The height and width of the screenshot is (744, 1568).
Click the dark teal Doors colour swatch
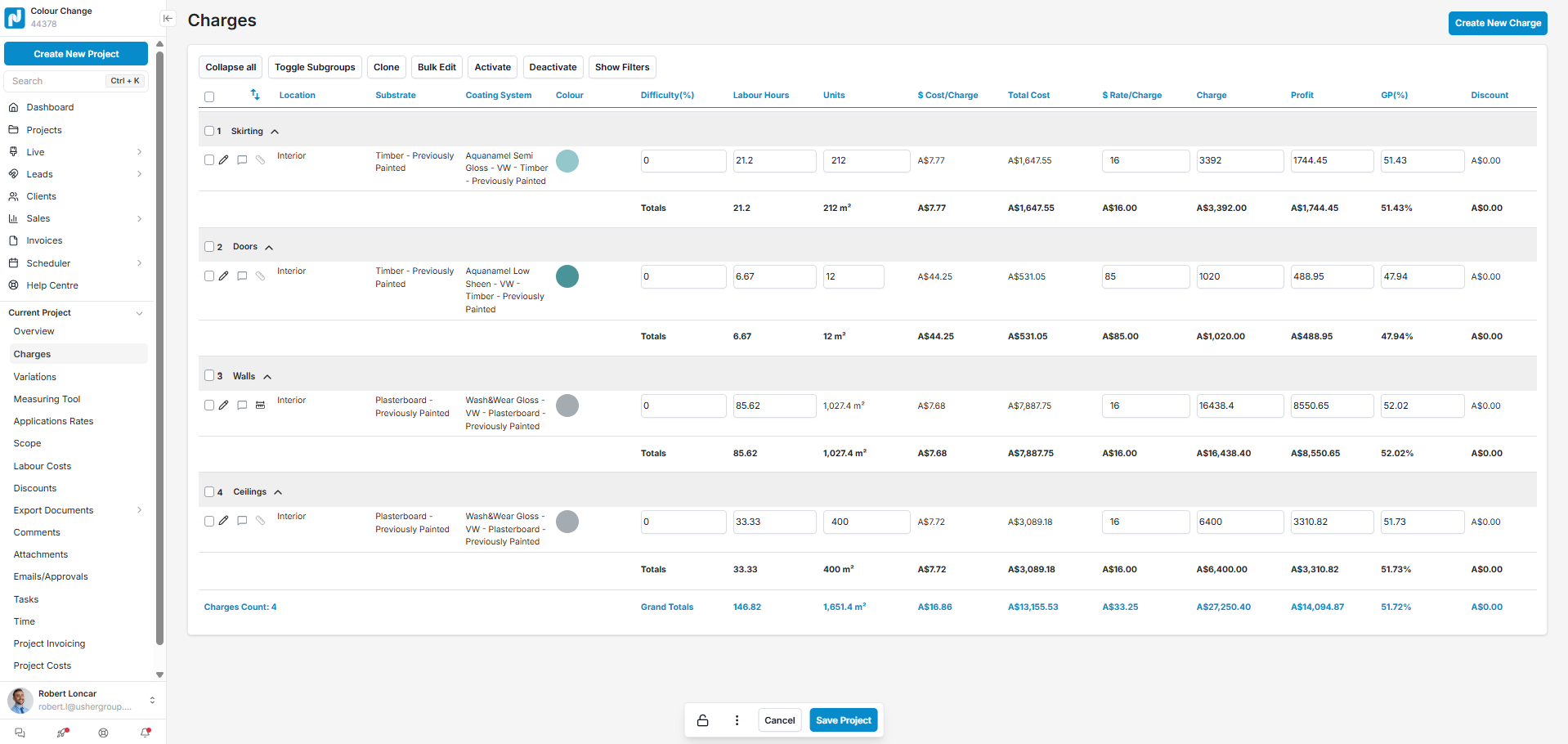[x=567, y=276]
